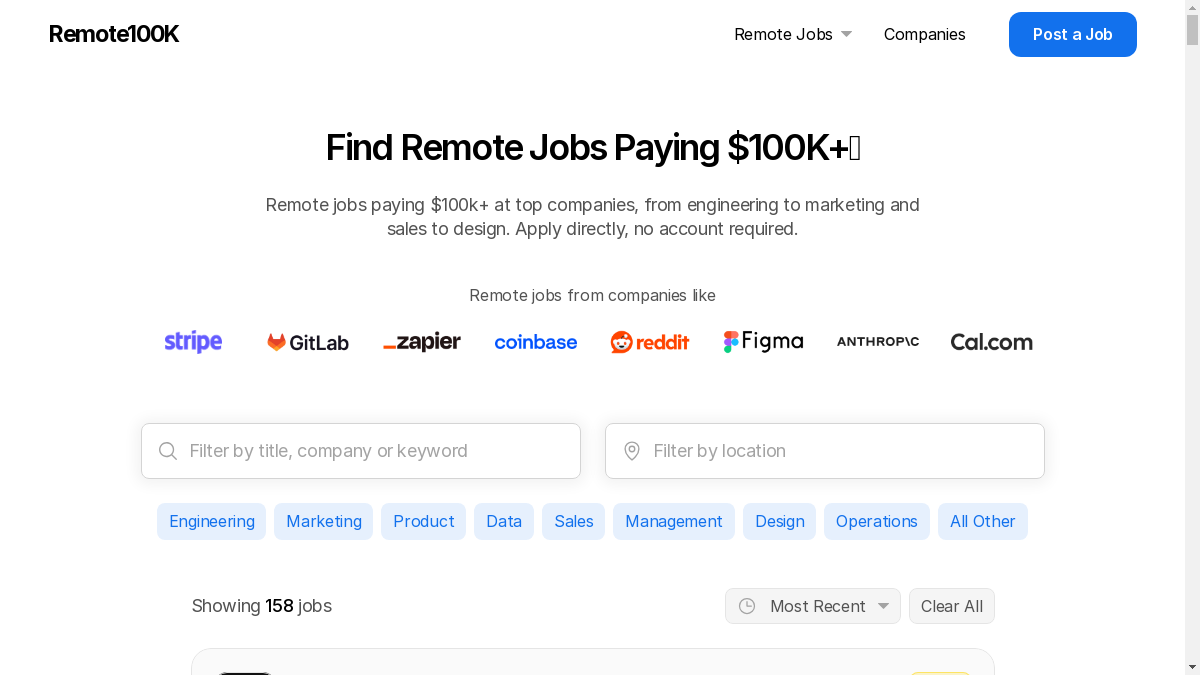Click the Cal.com logo
This screenshot has height=675, width=1200.
point(992,342)
